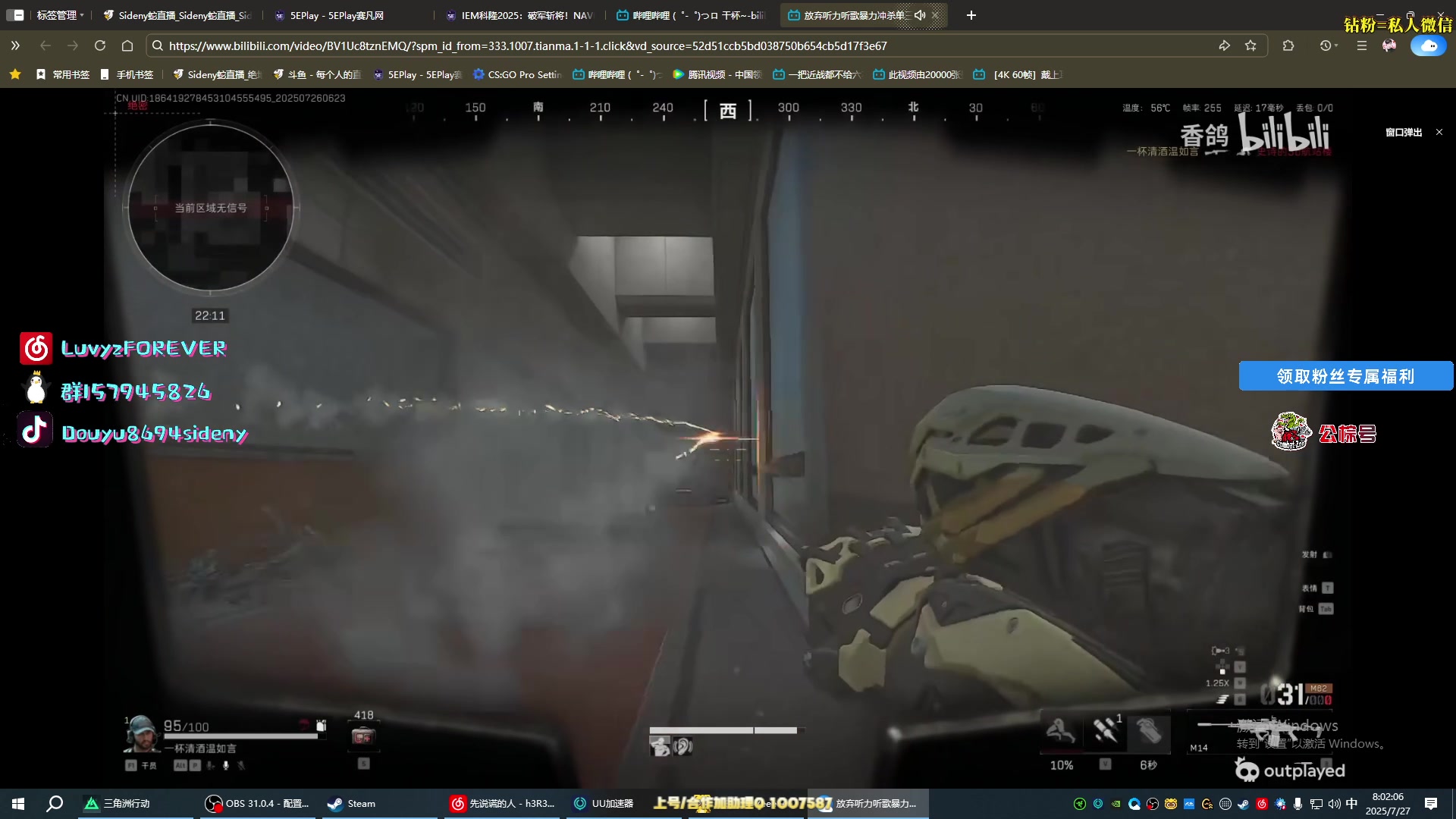Share the page with arrow icon
This screenshot has width=1456, height=819.
(1224, 45)
